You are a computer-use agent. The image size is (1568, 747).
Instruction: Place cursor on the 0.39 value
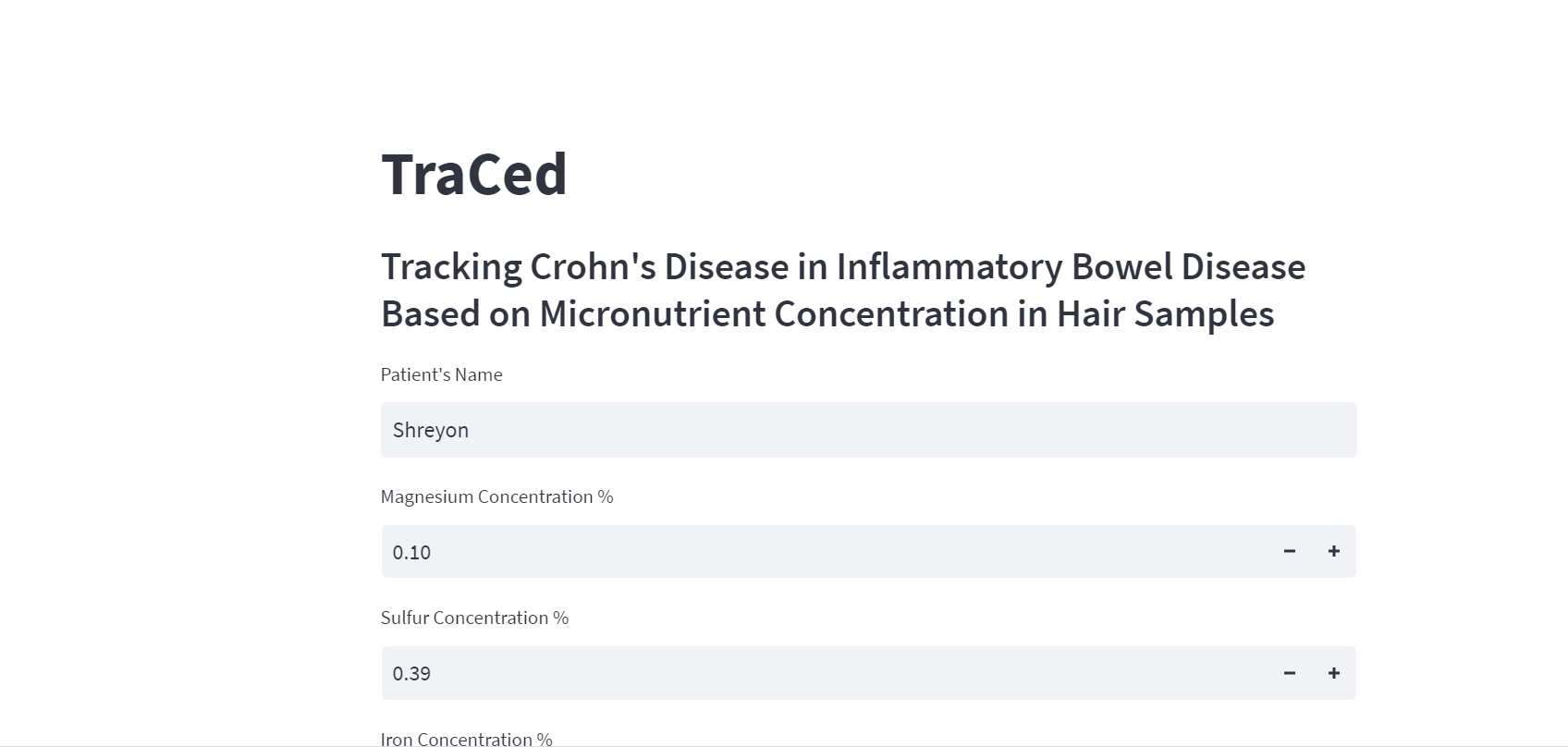pos(411,673)
